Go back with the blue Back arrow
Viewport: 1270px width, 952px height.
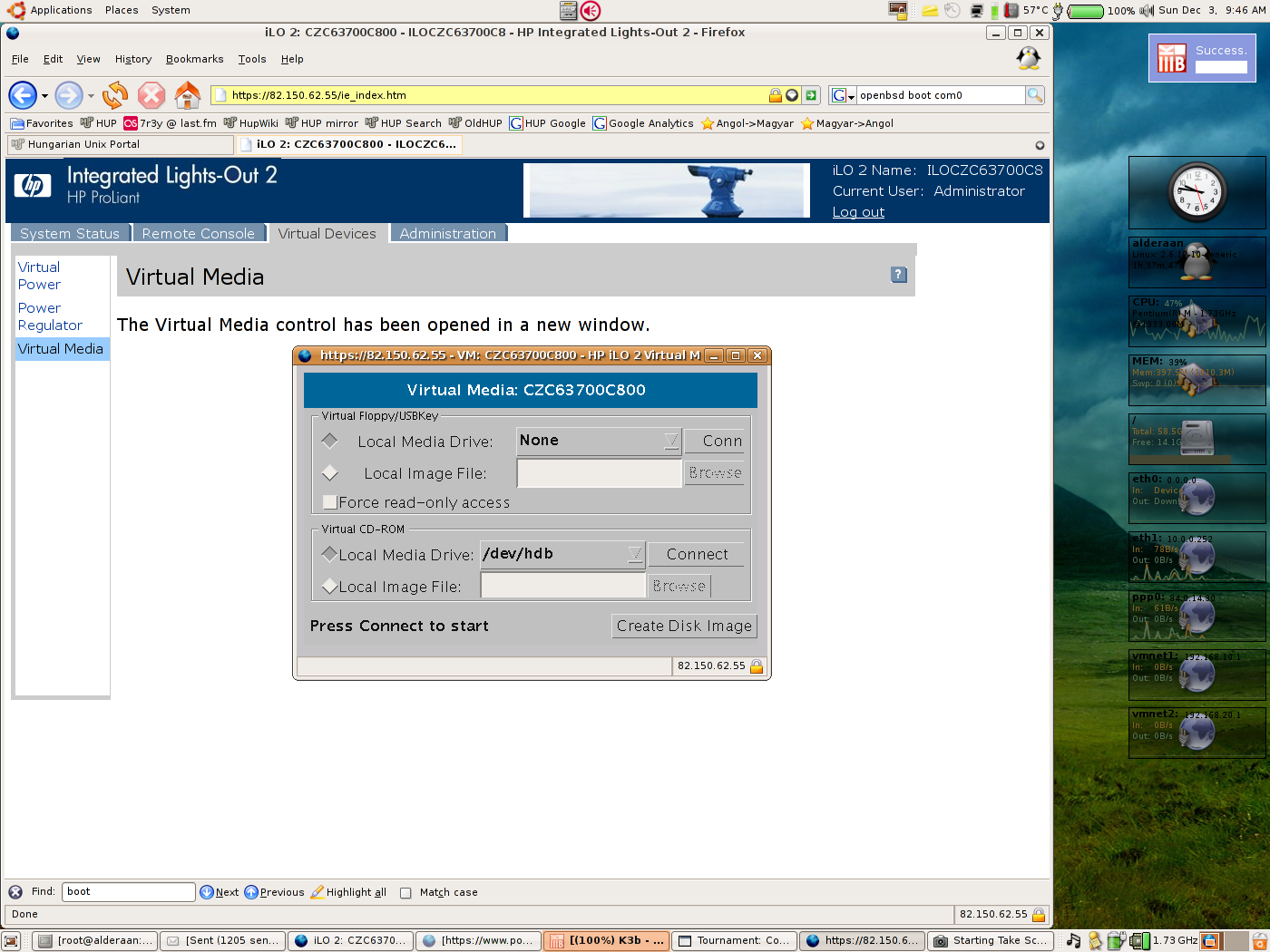pos(23,95)
